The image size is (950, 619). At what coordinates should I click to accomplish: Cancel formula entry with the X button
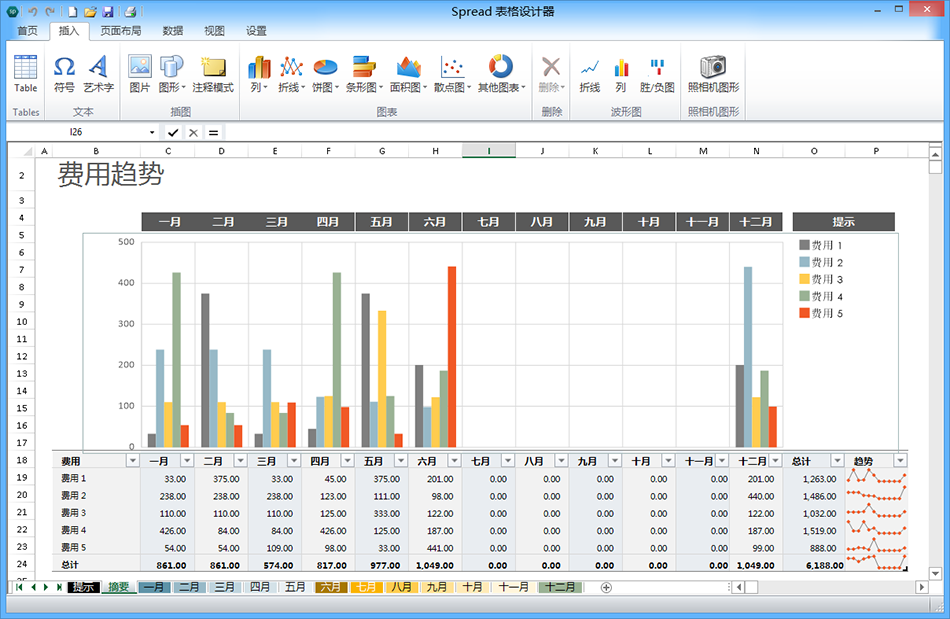193,132
